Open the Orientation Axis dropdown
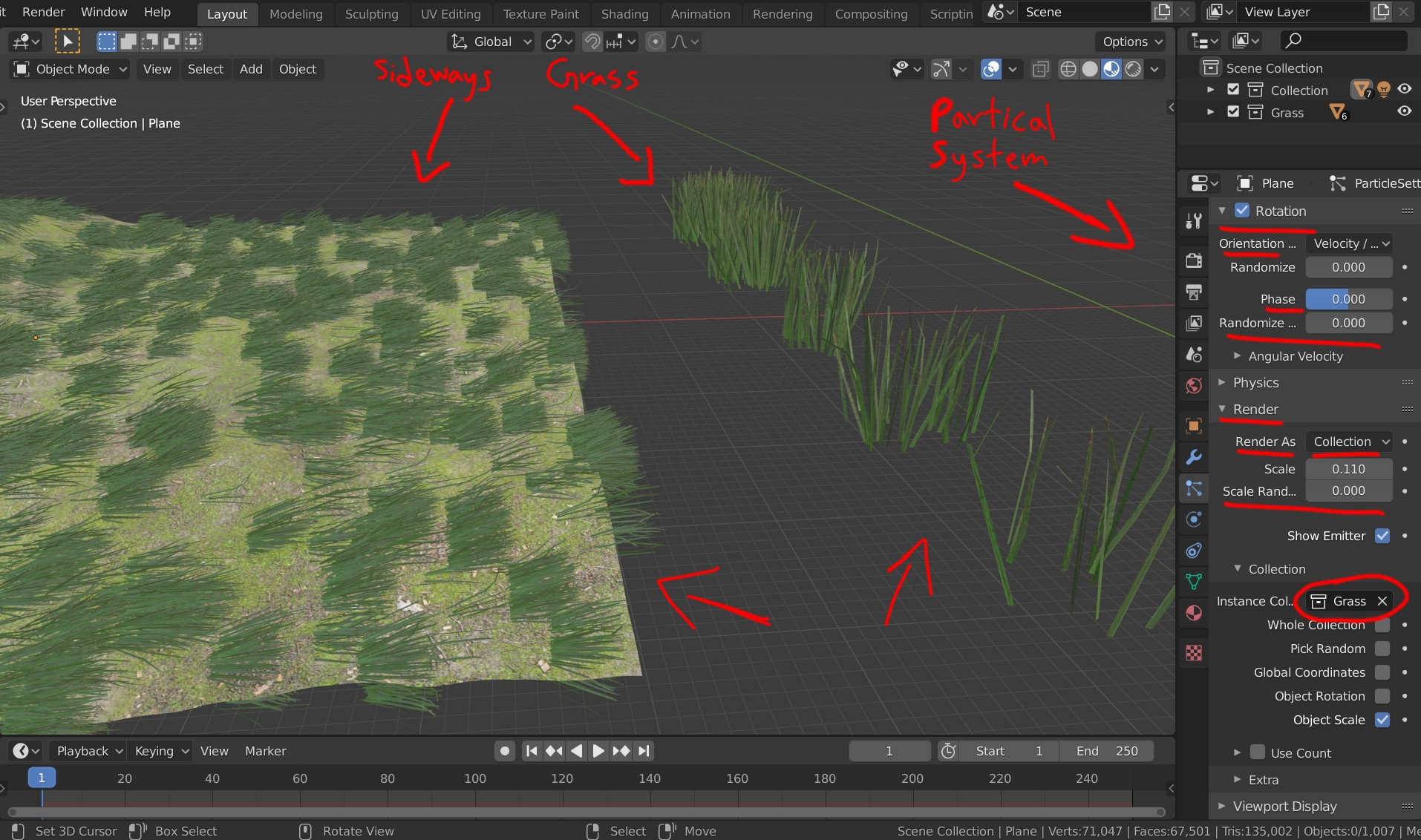Screen dimensions: 1421x840 pyautogui.click(x=1349, y=243)
